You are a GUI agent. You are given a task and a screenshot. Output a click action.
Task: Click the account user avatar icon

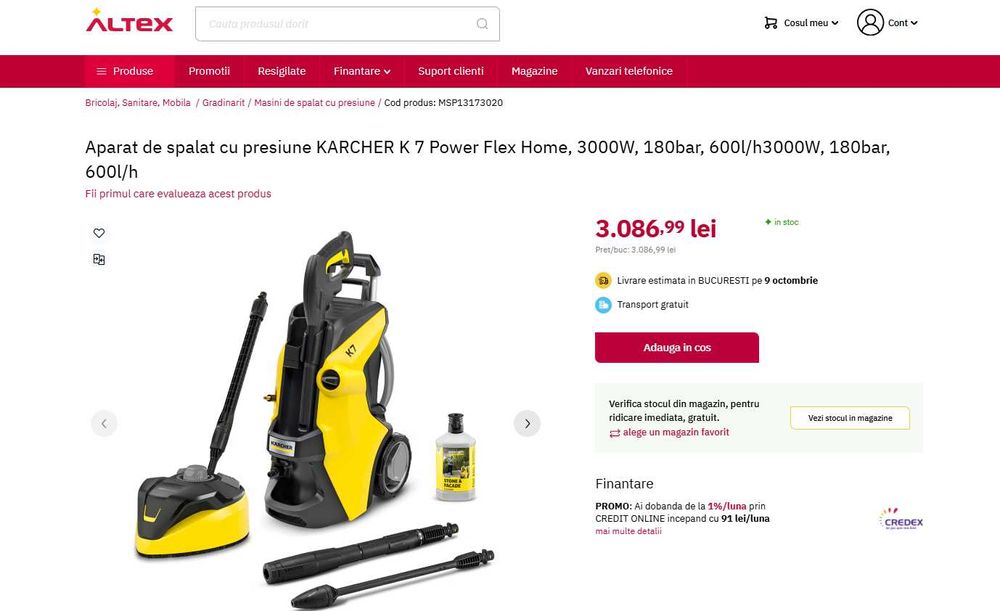pyautogui.click(x=870, y=22)
